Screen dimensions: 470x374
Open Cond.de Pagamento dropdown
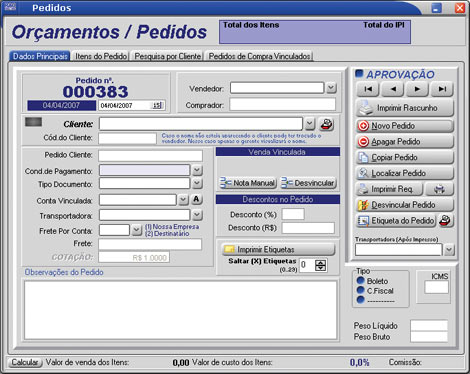click(197, 170)
